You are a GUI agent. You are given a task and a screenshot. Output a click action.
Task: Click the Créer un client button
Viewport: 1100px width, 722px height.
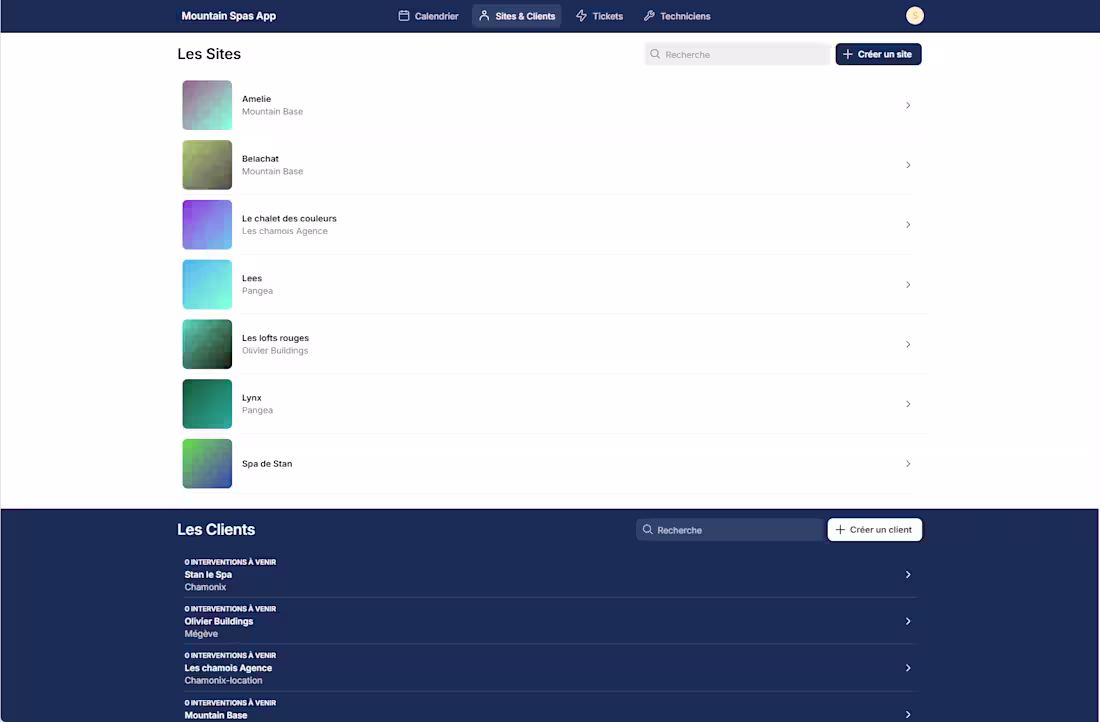(x=874, y=529)
